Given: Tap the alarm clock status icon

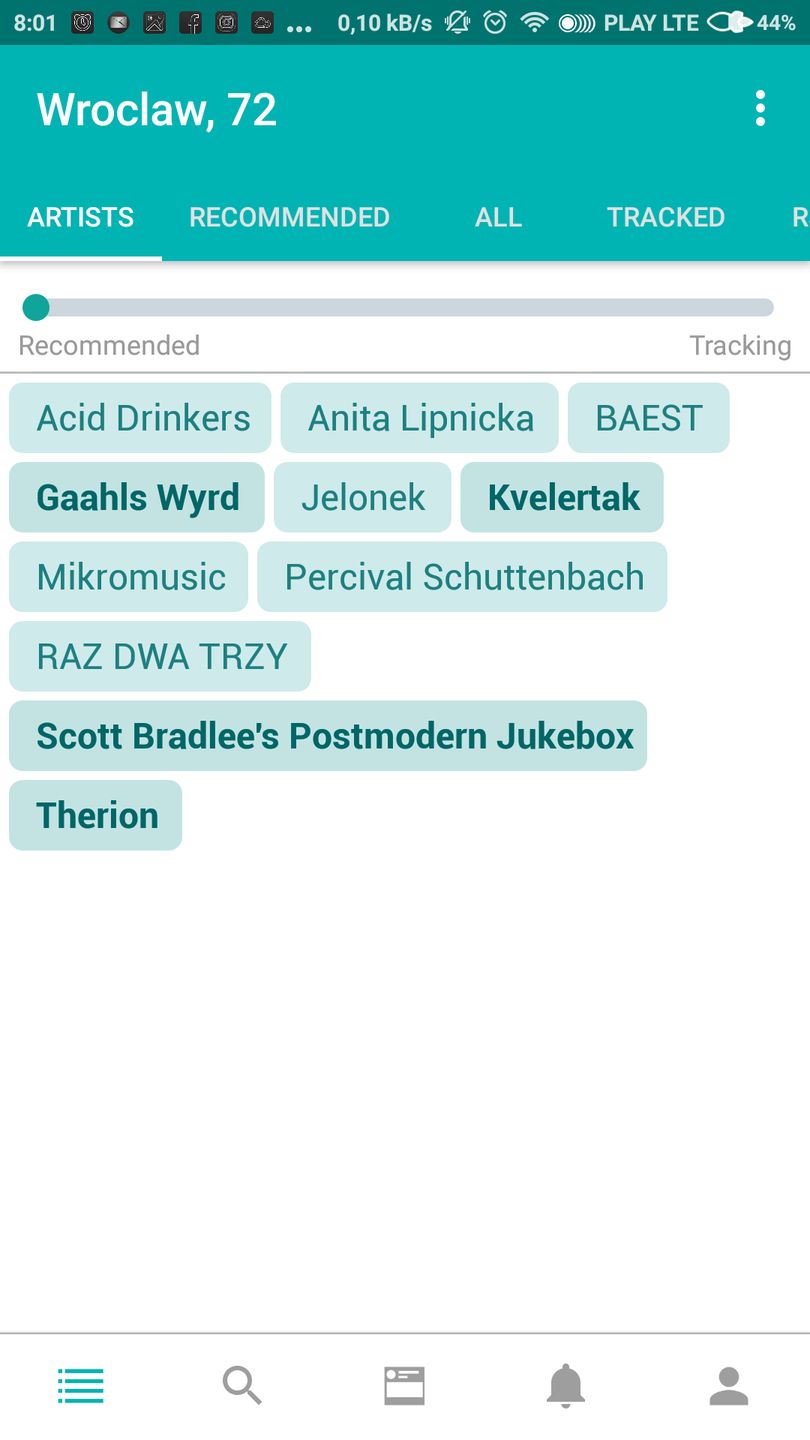Looking at the screenshot, I should [495, 22].
